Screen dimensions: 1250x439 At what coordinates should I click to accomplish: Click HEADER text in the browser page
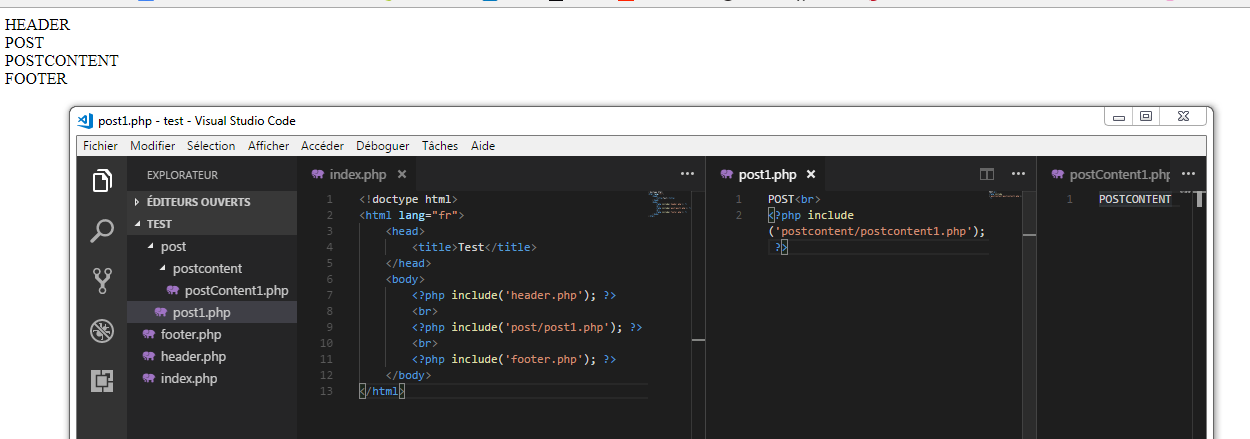tap(37, 25)
